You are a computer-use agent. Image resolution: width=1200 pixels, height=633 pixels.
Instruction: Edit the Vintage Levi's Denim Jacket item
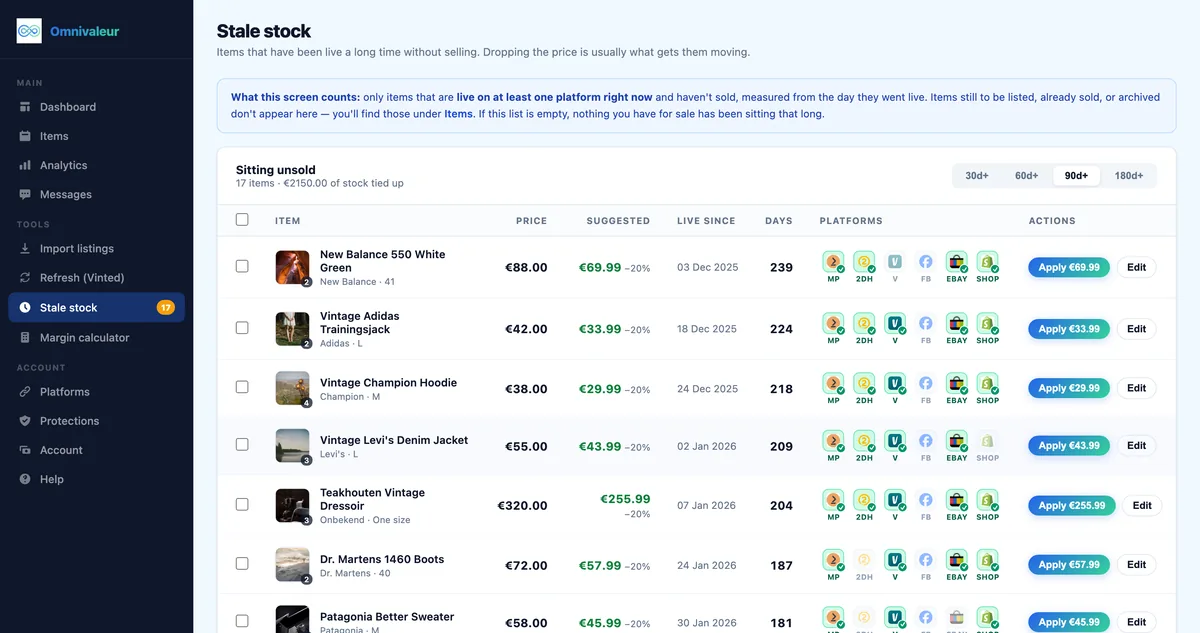pos(1137,446)
